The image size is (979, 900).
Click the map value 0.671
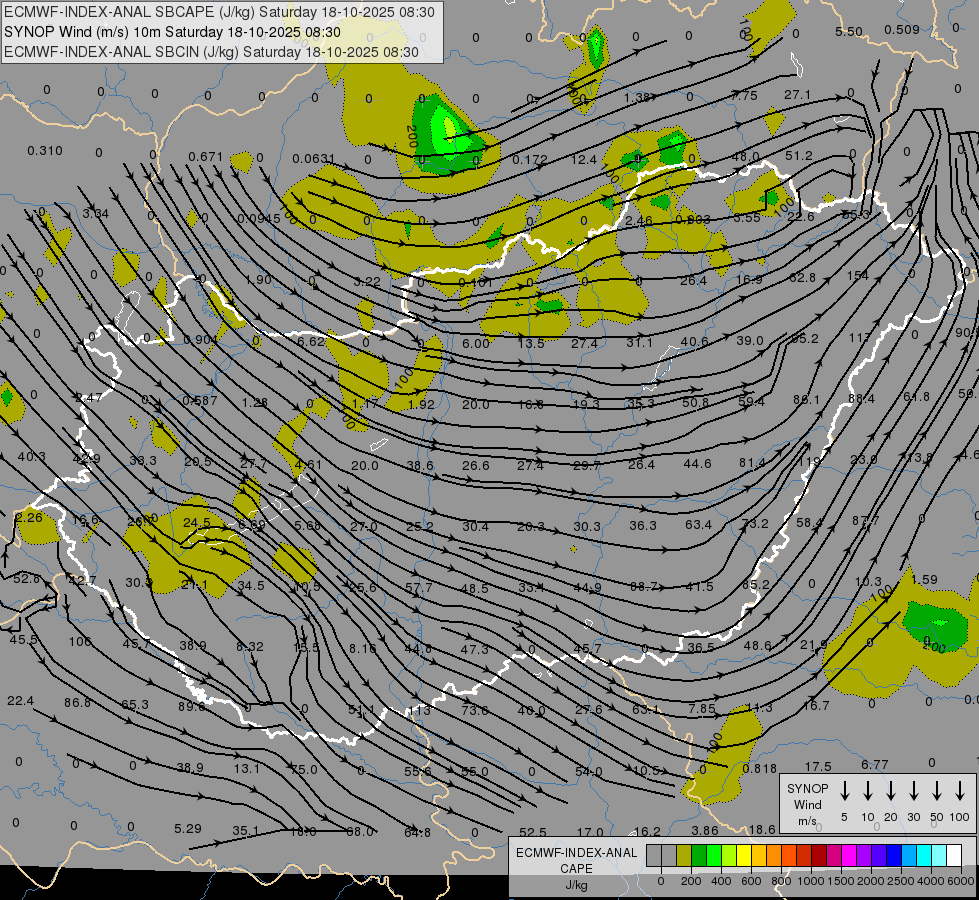coord(205,156)
